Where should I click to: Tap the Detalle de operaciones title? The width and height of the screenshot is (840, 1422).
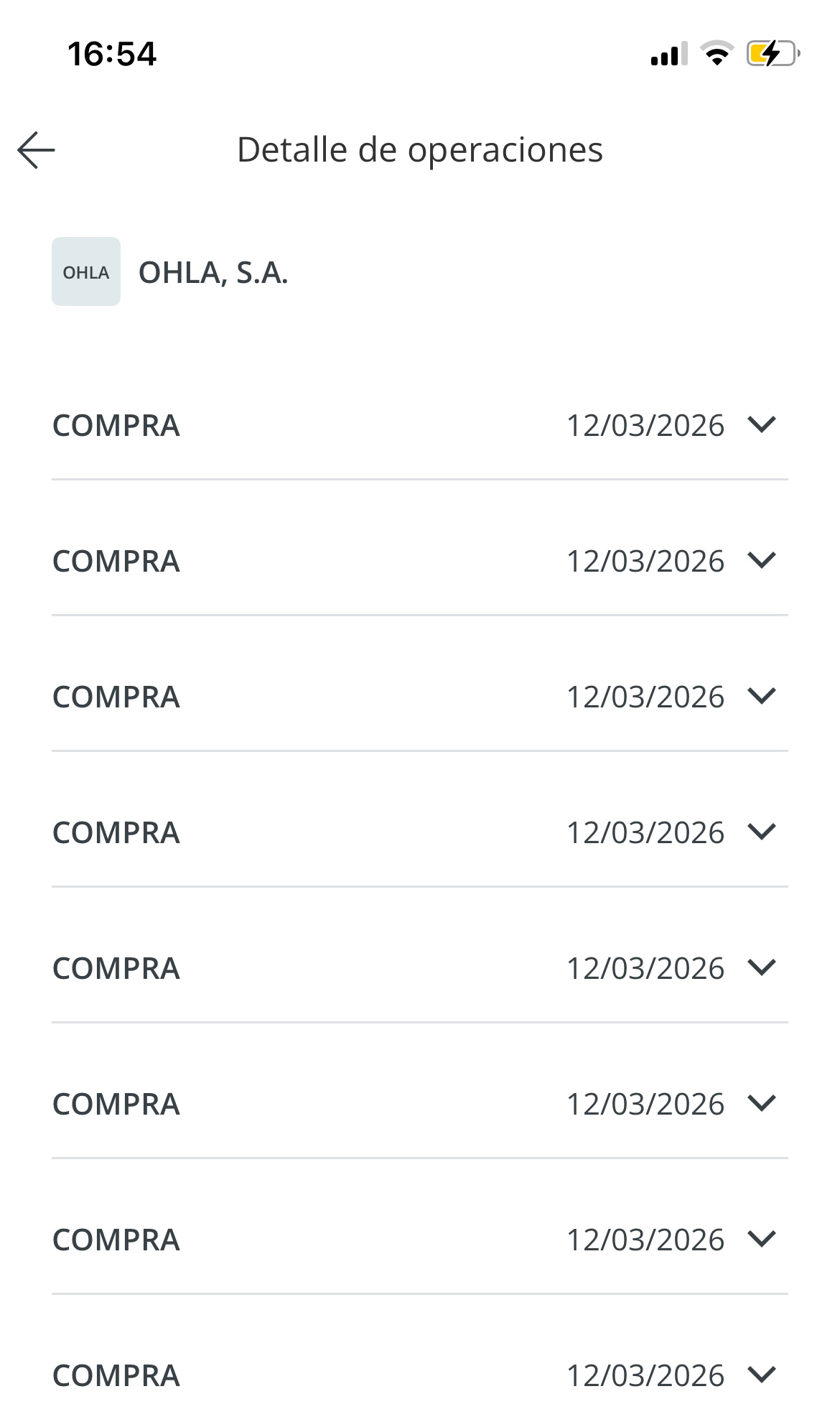tap(420, 150)
